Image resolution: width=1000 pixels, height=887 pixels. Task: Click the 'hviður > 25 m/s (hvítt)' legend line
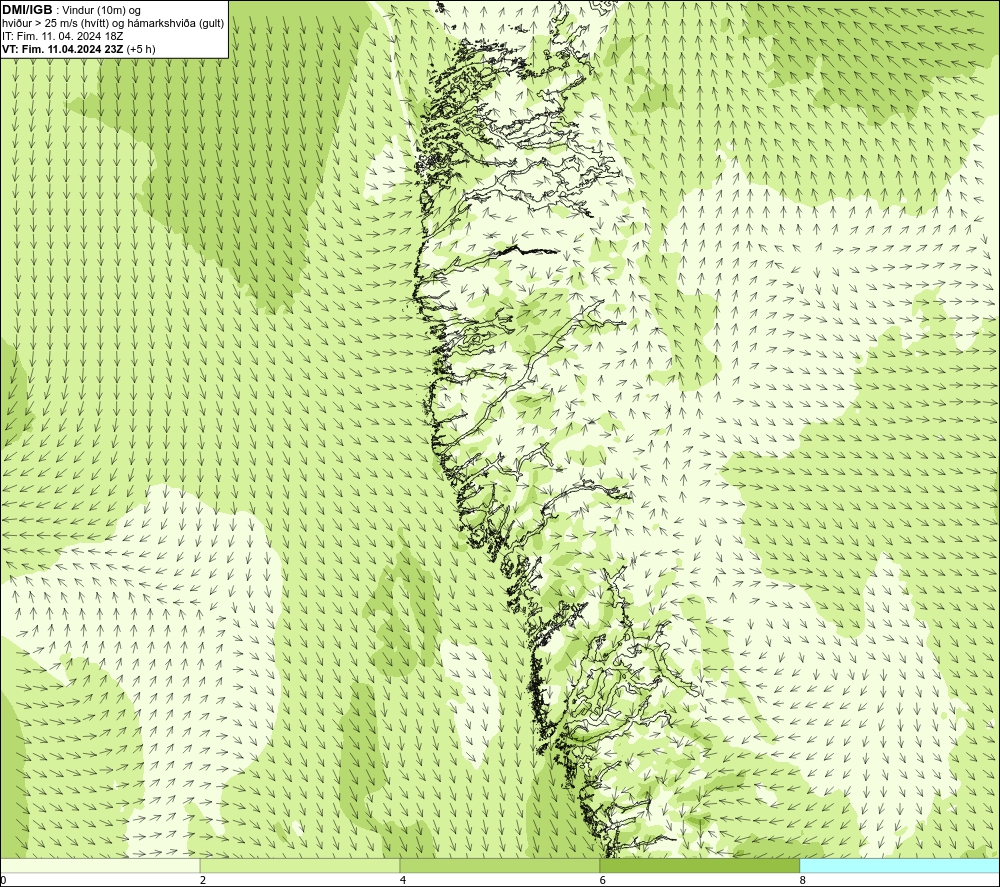tap(113, 24)
